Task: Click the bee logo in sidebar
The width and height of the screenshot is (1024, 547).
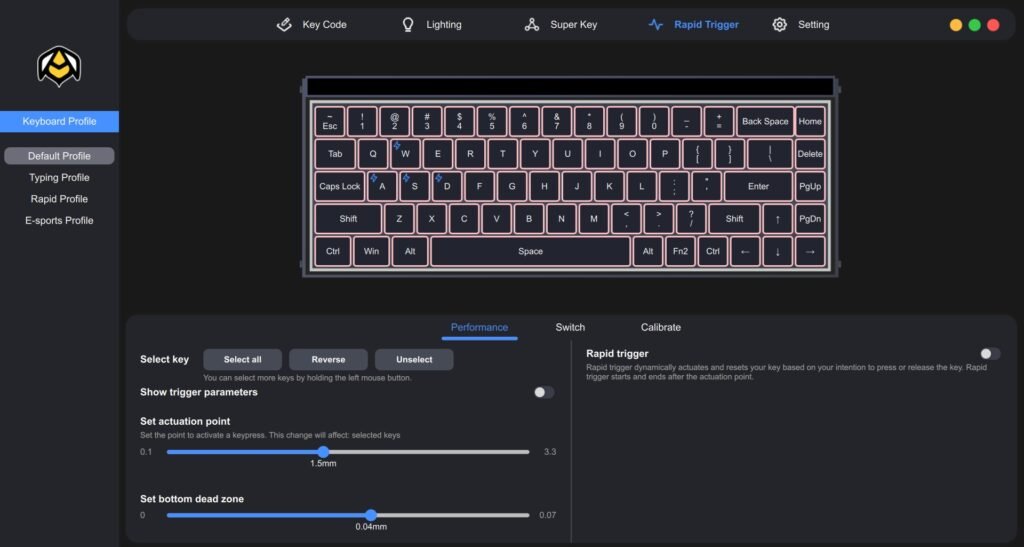Action: [59, 66]
